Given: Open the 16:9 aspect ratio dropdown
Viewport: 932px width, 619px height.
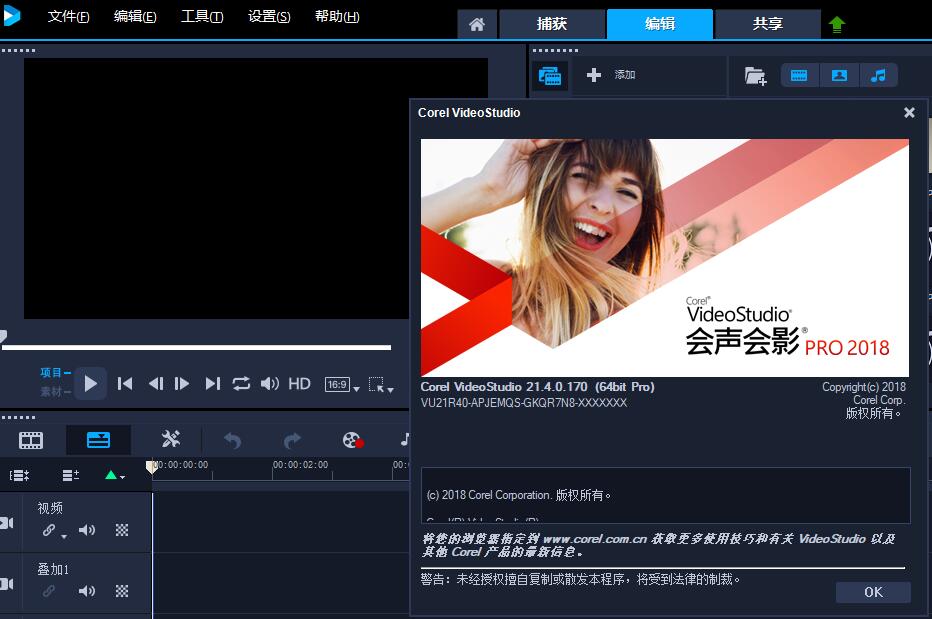Looking at the screenshot, I should (x=342, y=385).
